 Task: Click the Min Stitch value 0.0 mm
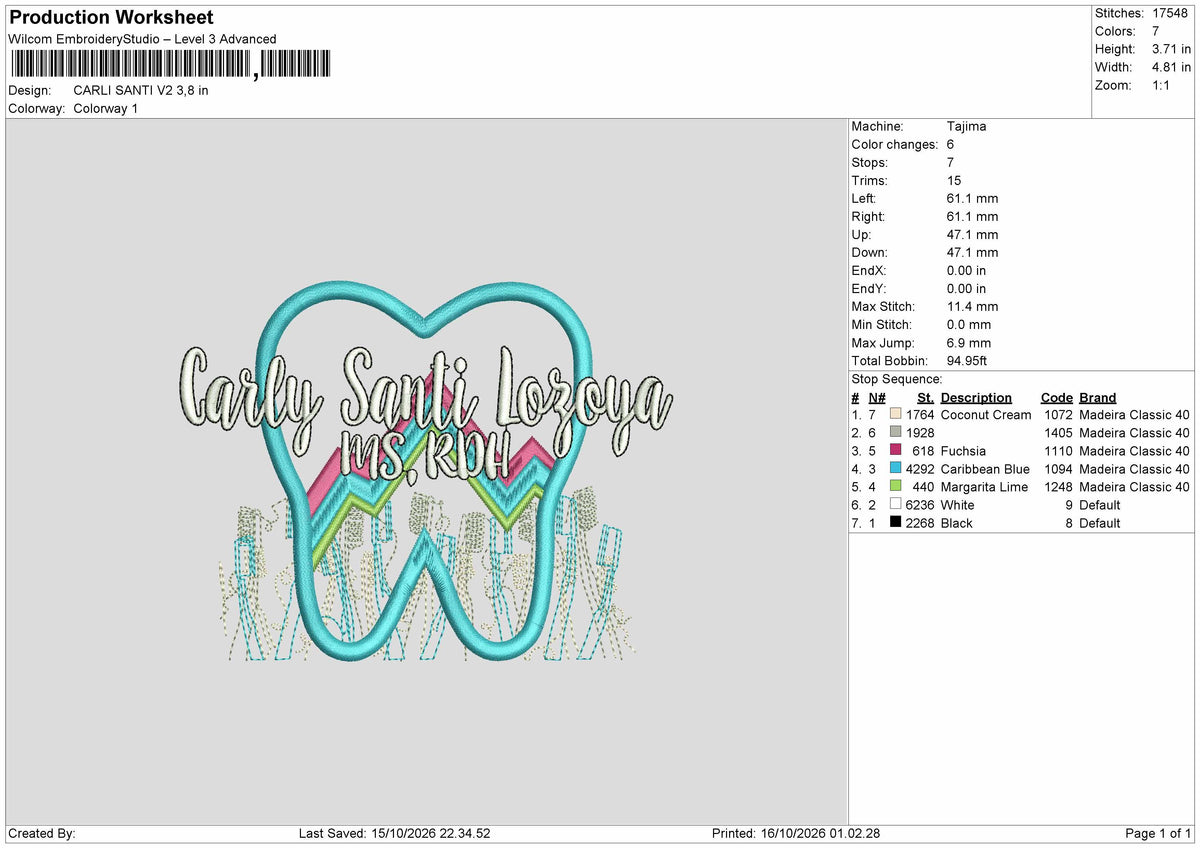click(x=969, y=324)
